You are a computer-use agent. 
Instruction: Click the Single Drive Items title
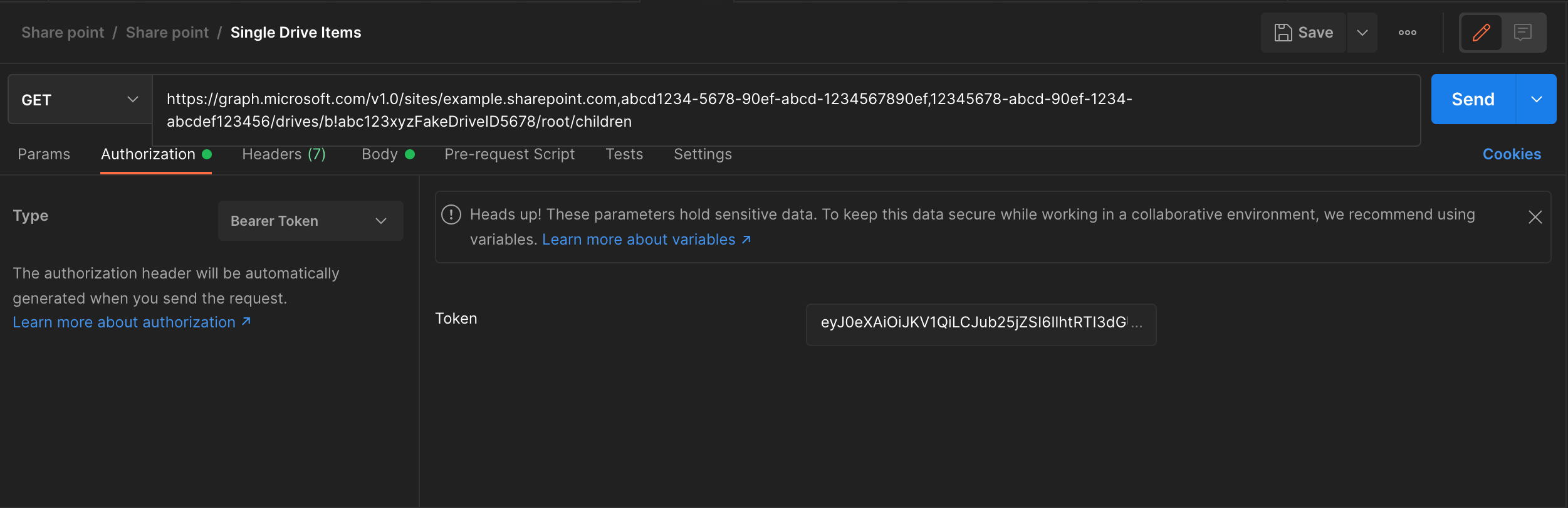point(296,33)
